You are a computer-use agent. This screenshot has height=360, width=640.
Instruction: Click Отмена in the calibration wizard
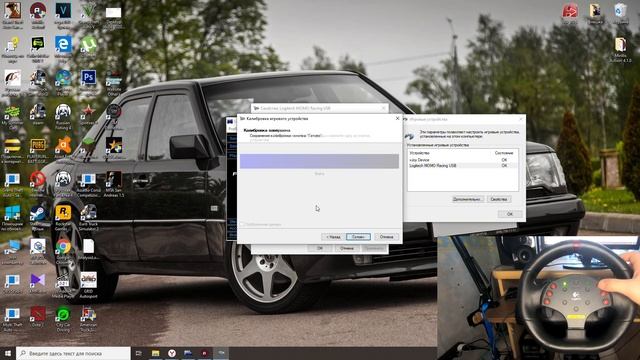386,237
